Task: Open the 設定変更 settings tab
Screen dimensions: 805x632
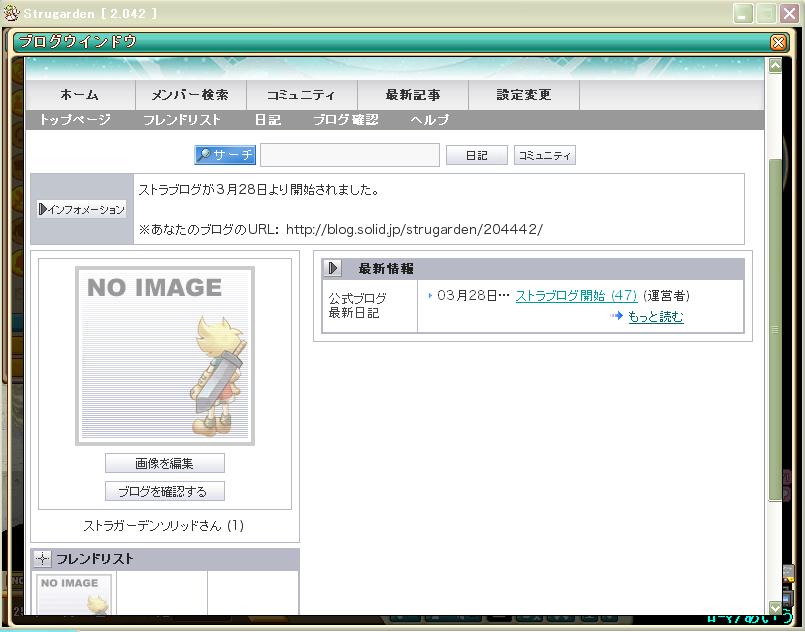Action: point(523,95)
